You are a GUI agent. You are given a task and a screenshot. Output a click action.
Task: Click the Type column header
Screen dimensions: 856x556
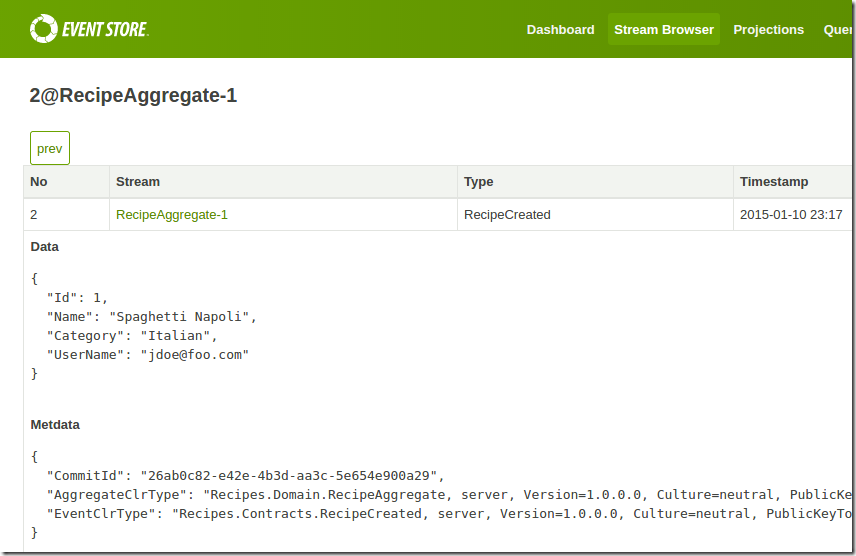(x=595, y=182)
